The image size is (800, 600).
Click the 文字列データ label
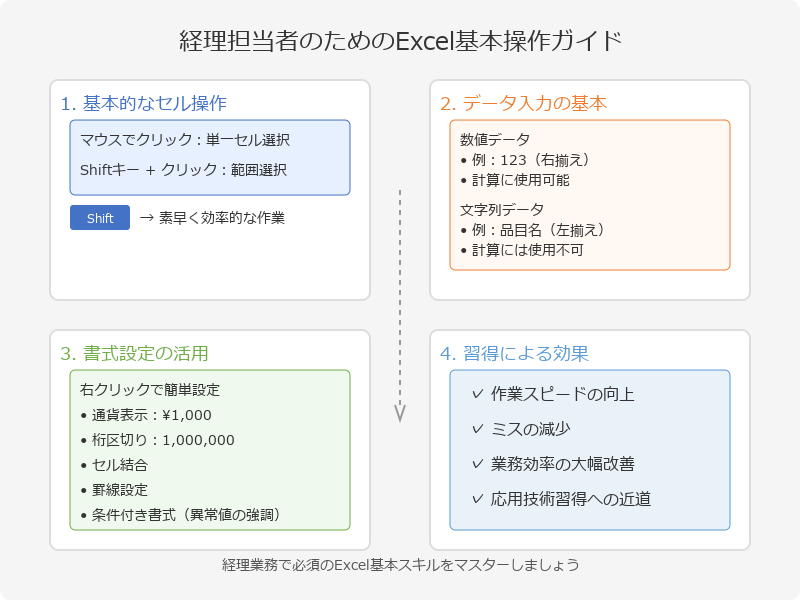(502, 210)
